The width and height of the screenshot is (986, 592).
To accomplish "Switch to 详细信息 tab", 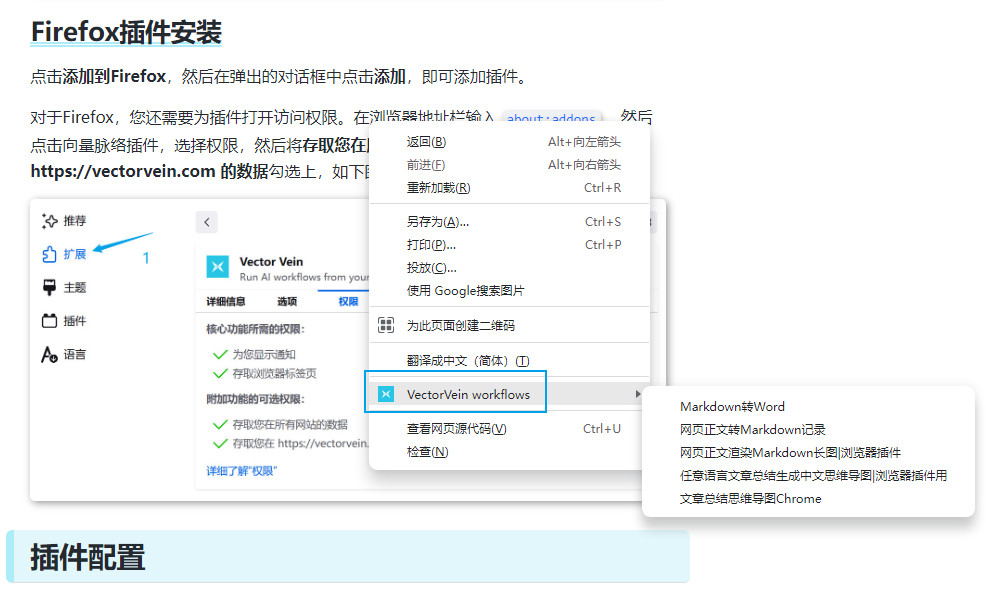I will (x=226, y=302).
